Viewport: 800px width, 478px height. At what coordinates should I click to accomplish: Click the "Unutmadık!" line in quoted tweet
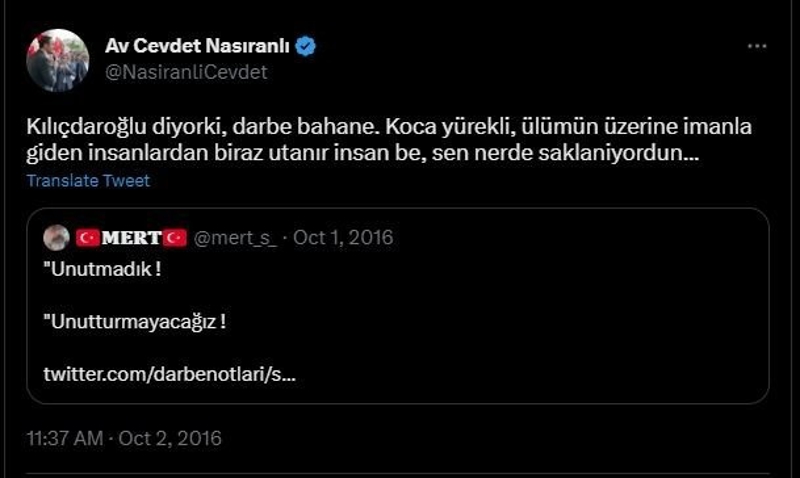102,270
